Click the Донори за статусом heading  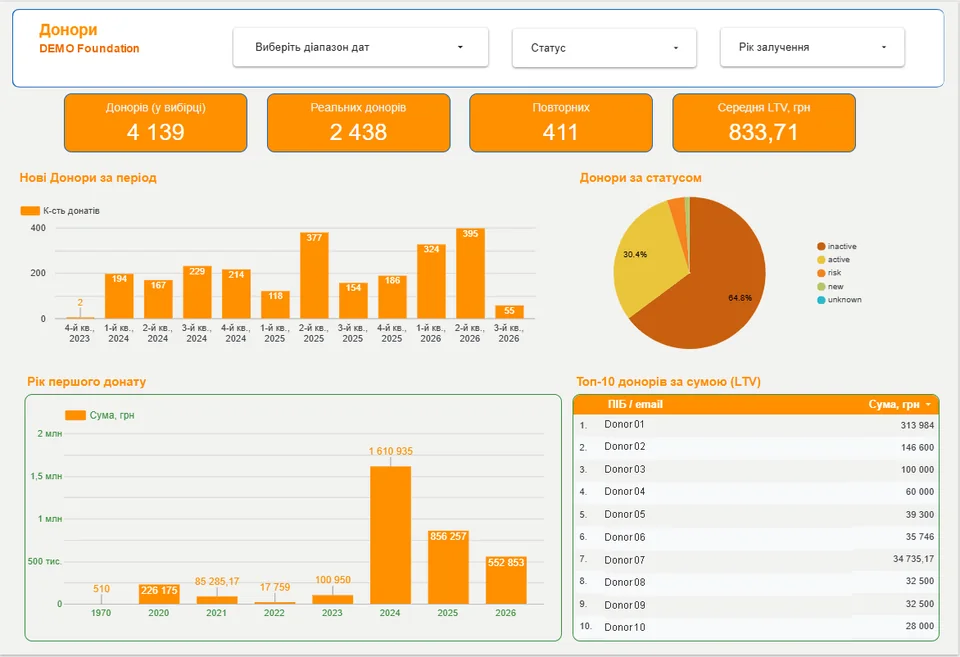tap(640, 178)
